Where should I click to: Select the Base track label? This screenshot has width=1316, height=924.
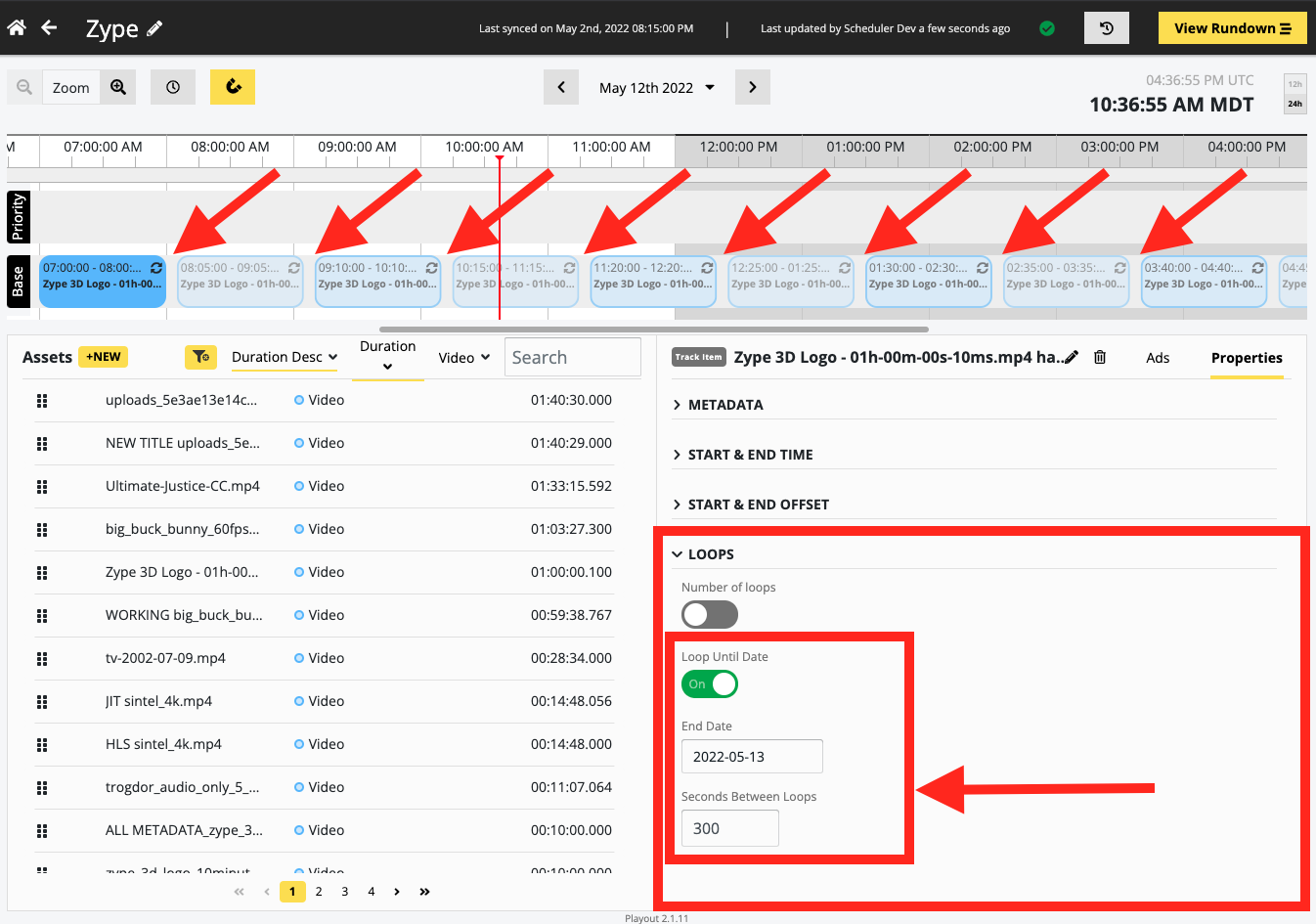pyautogui.click(x=18, y=282)
